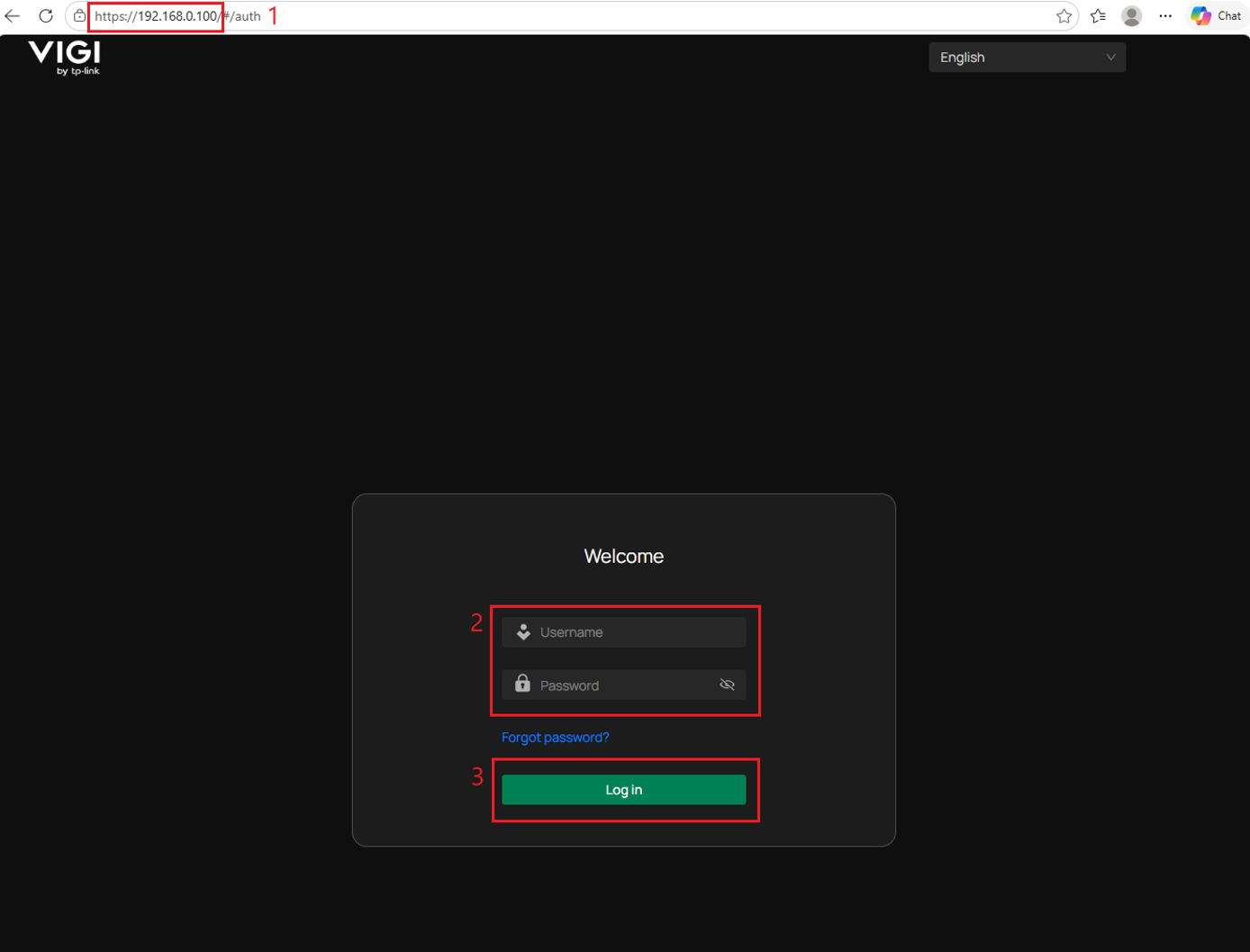This screenshot has width=1250, height=952.
Task: Click the user icon in Username field
Action: click(x=523, y=632)
